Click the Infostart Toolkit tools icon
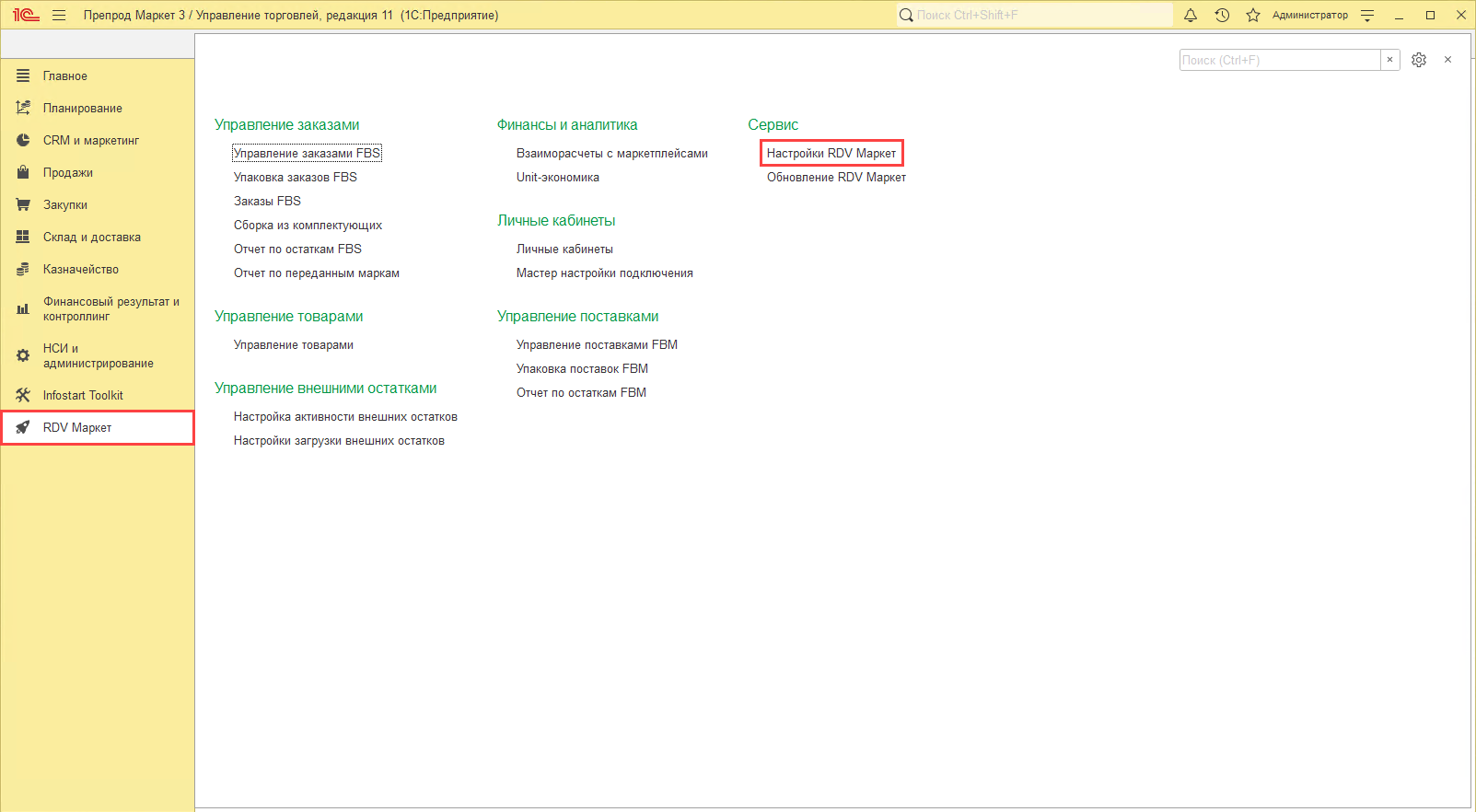Screen dimensions: 1476x812 click(x=23, y=395)
